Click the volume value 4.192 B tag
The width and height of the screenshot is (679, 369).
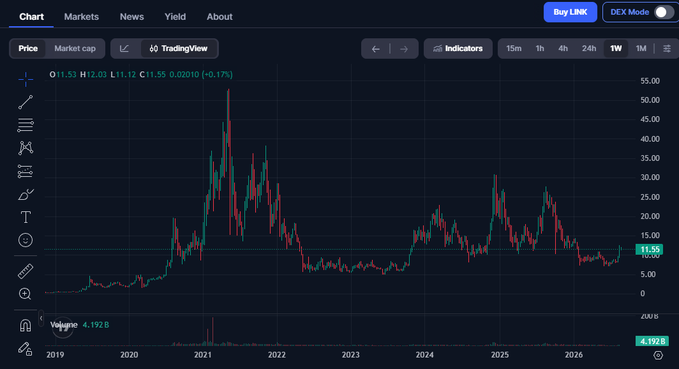click(652, 341)
